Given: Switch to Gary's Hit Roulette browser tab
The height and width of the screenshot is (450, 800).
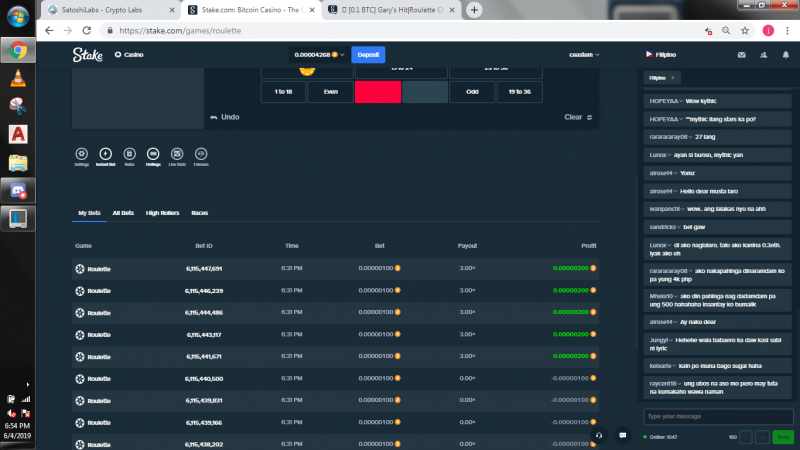Looking at the screenshot, I should (392, 10).
